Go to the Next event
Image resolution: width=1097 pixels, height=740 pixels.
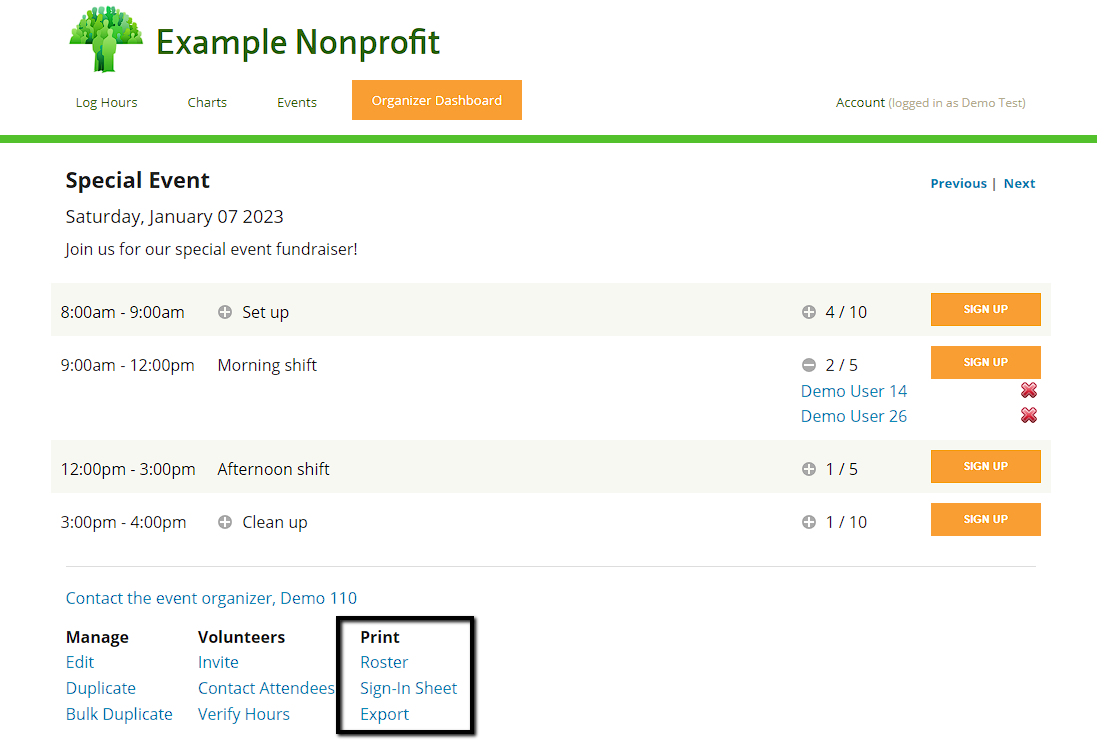(x=1019, y=183)
